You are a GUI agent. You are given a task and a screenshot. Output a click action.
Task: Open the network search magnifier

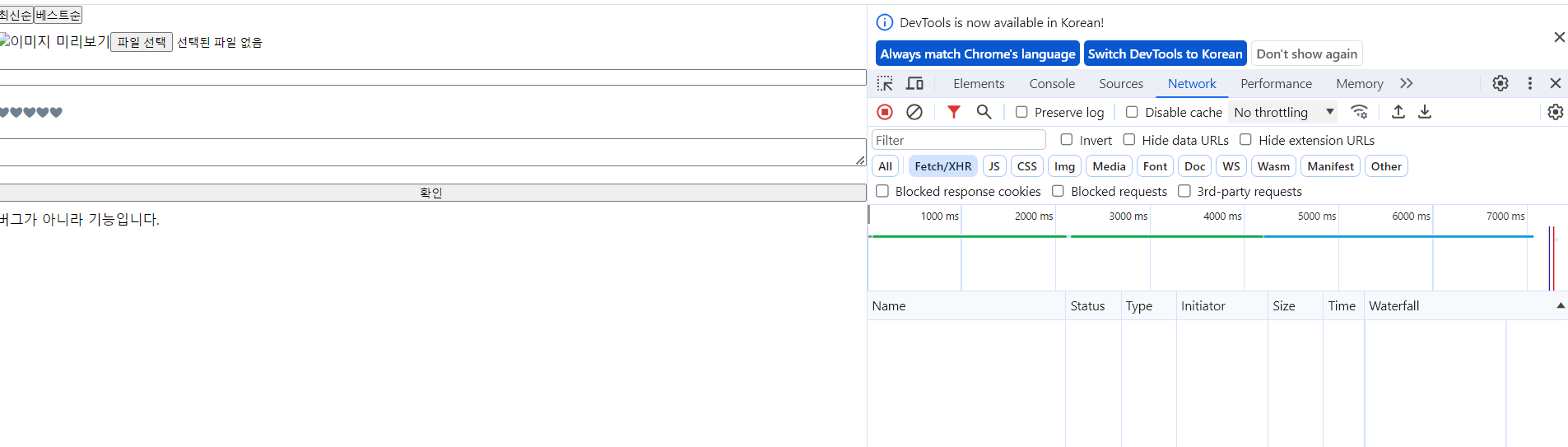[x=984, y=112]
